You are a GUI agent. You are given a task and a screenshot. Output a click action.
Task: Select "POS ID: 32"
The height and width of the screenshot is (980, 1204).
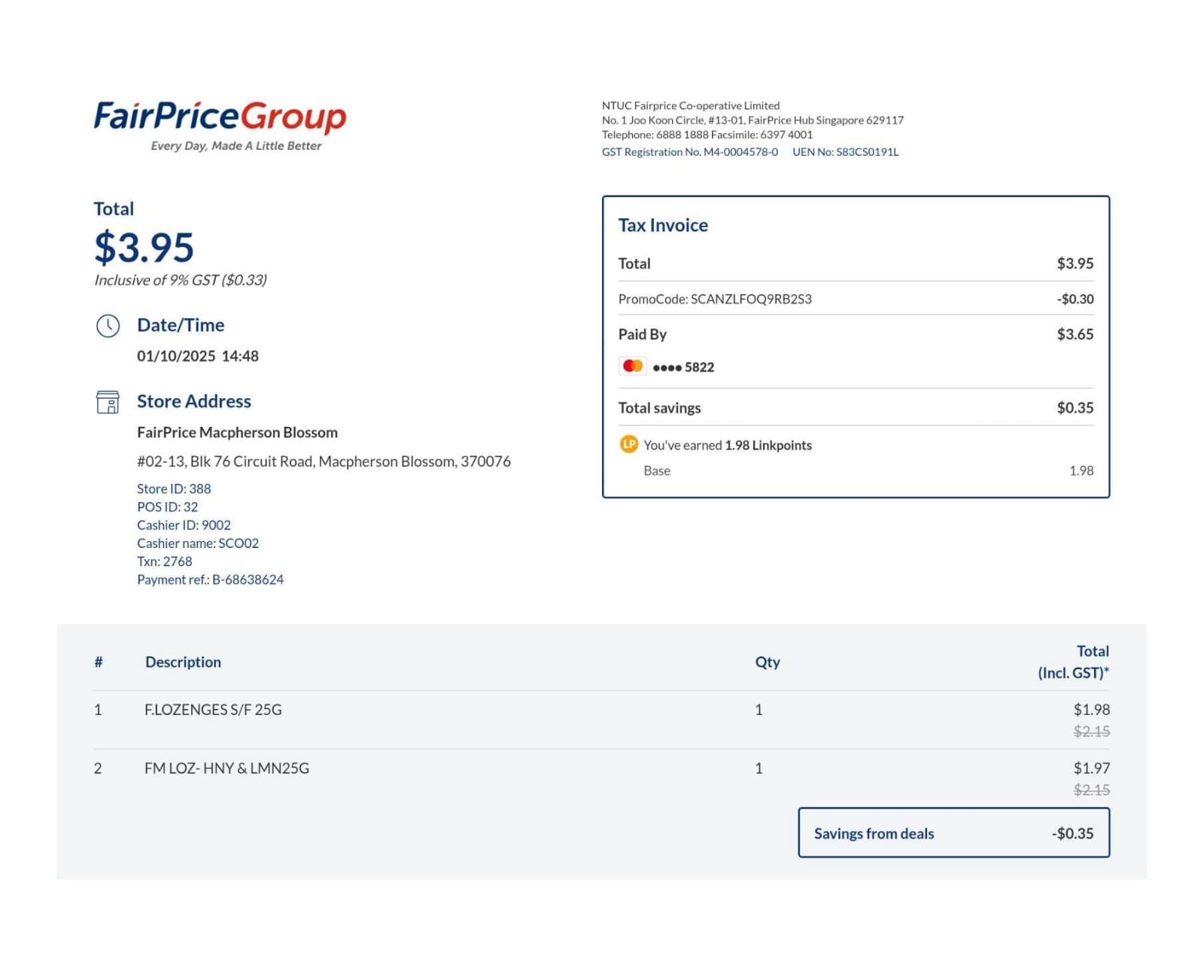pos(168,507)
